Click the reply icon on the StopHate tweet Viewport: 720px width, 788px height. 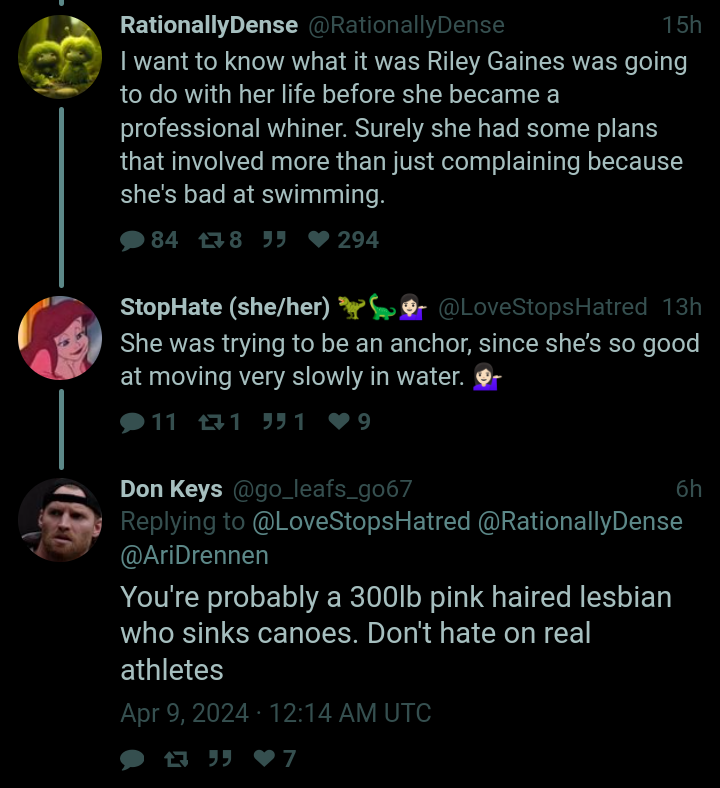point(133,422)
